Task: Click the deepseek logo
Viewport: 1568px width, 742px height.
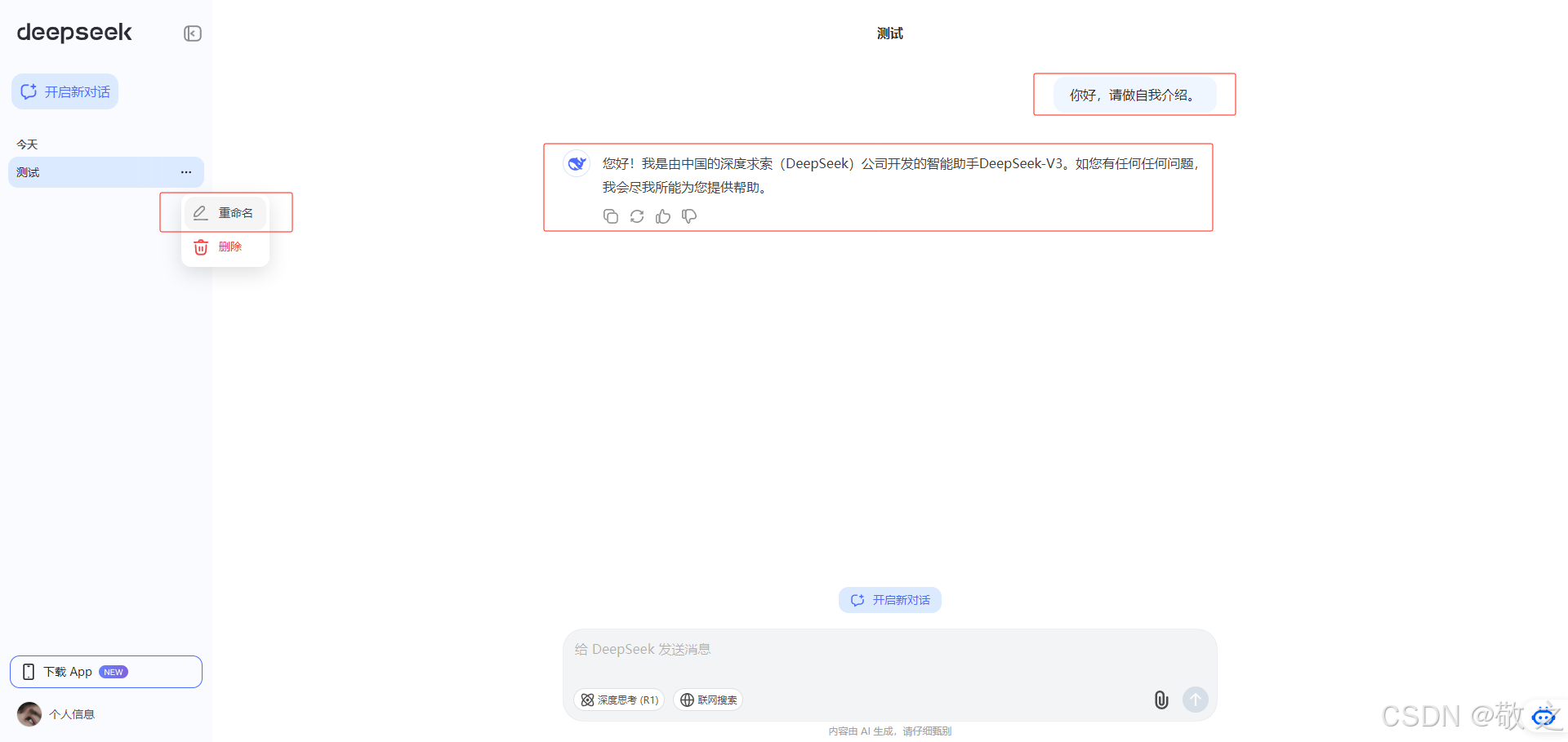Action: pos(74,33)
